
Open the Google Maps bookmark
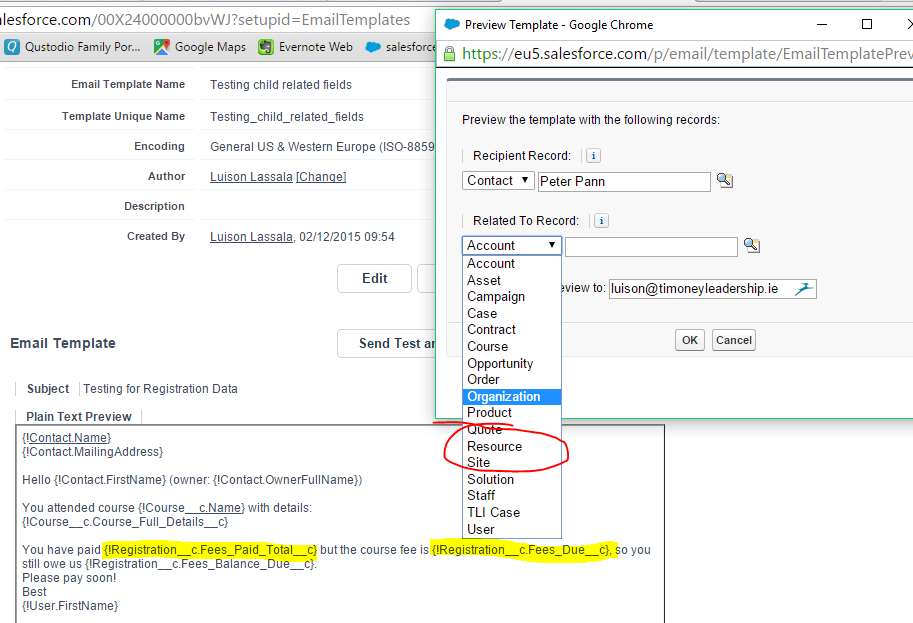point(200,47)
